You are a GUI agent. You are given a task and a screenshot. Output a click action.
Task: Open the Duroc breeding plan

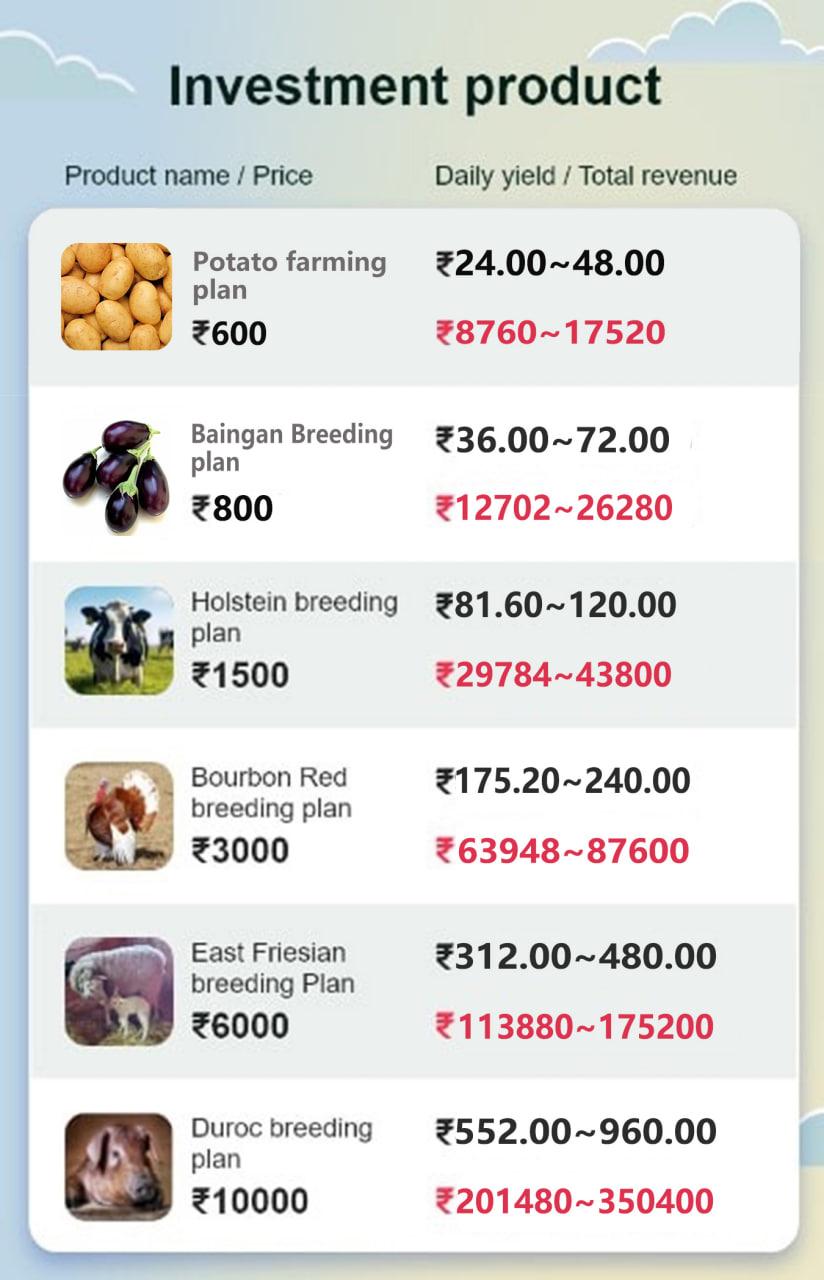[283, 1142]
